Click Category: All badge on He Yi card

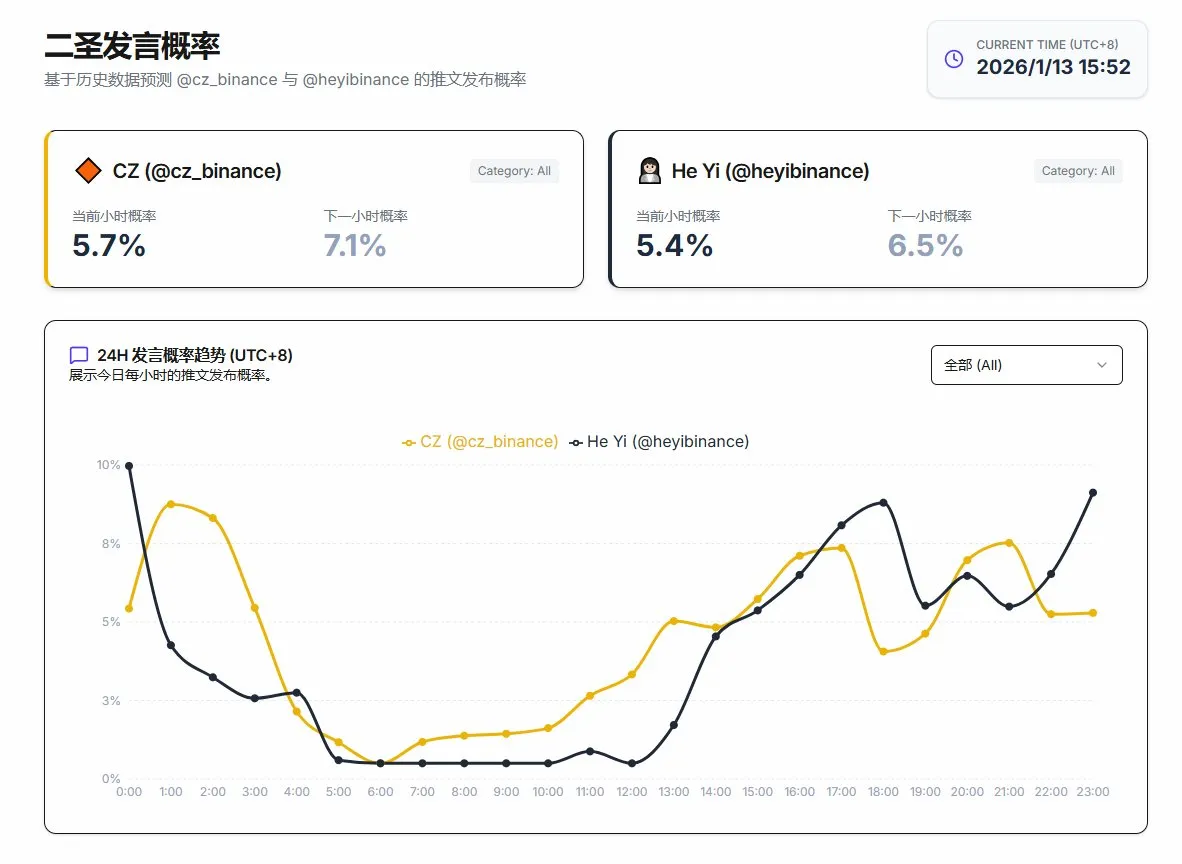pos(1078,171)
